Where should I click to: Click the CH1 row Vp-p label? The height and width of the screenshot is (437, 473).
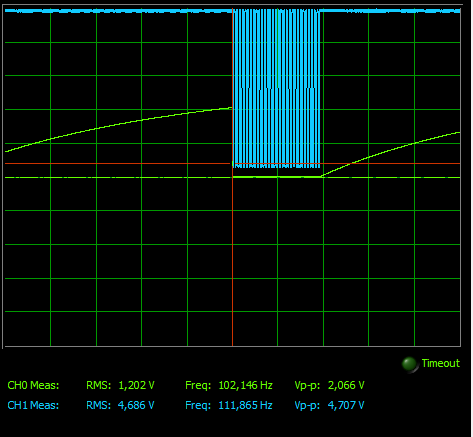307,405
